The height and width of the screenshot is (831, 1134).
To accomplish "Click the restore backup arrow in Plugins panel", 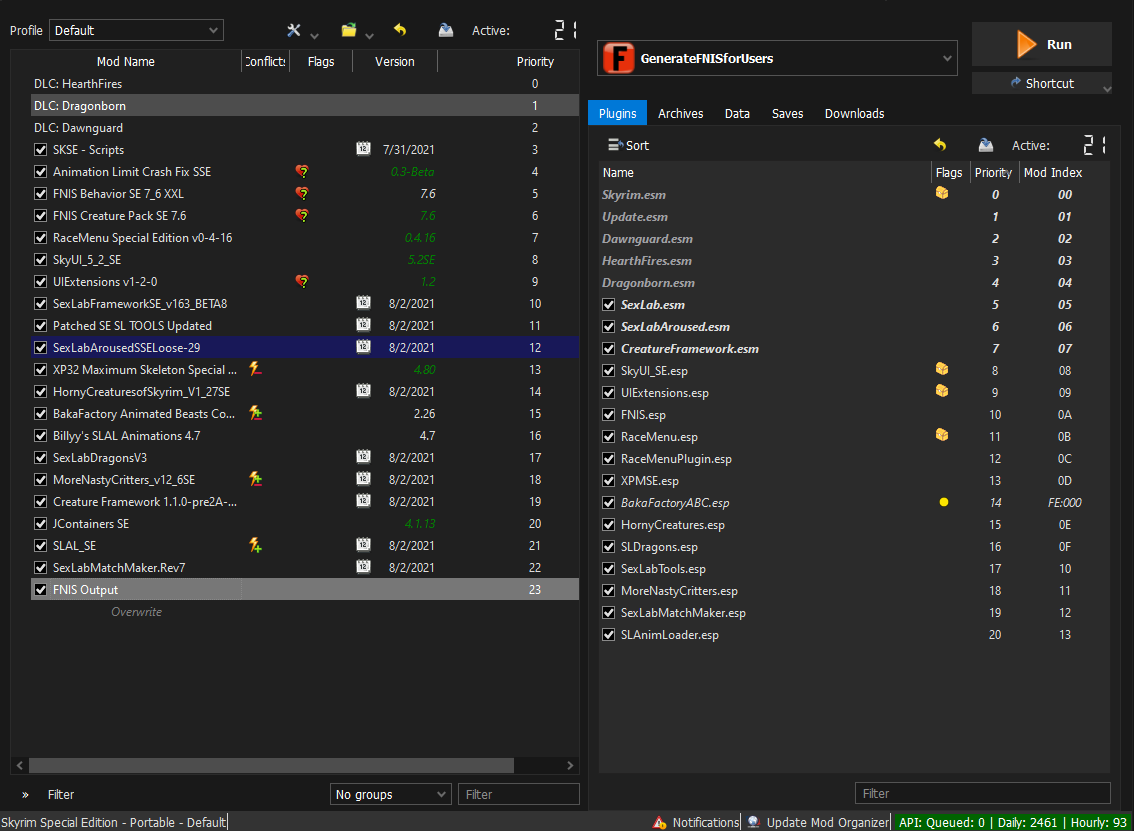I will 940,145.
